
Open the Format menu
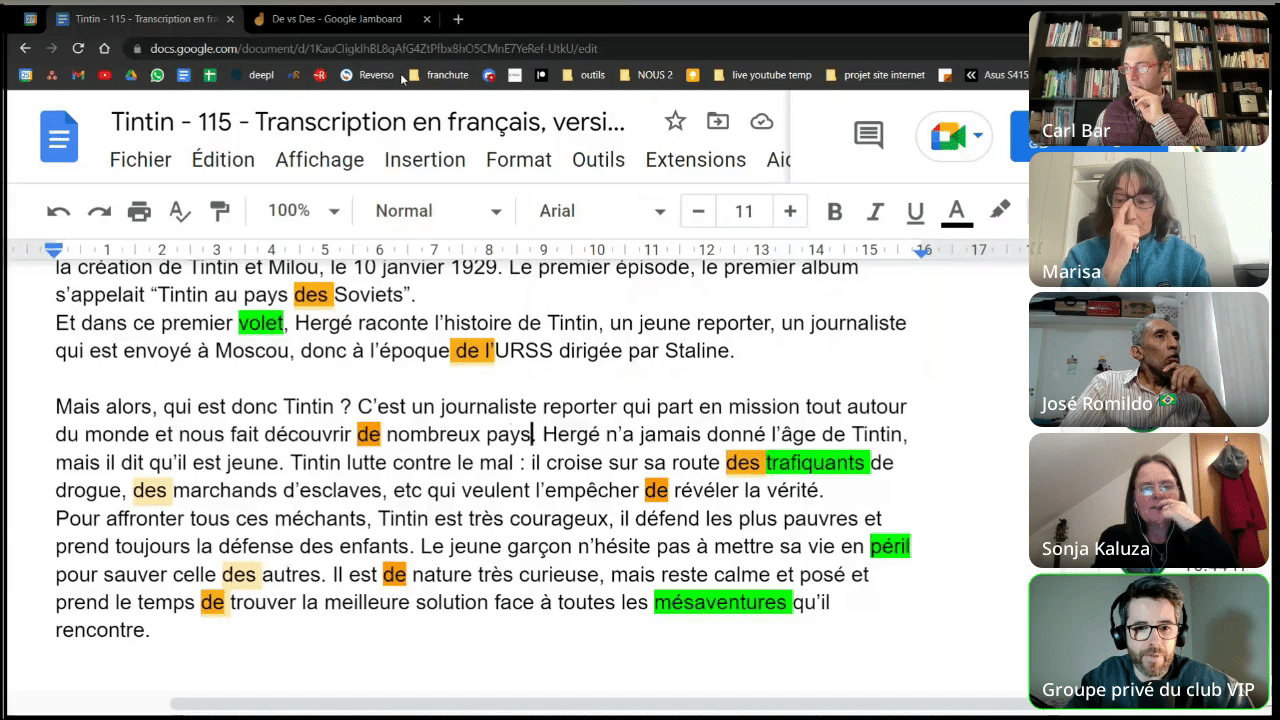[518, 160]
